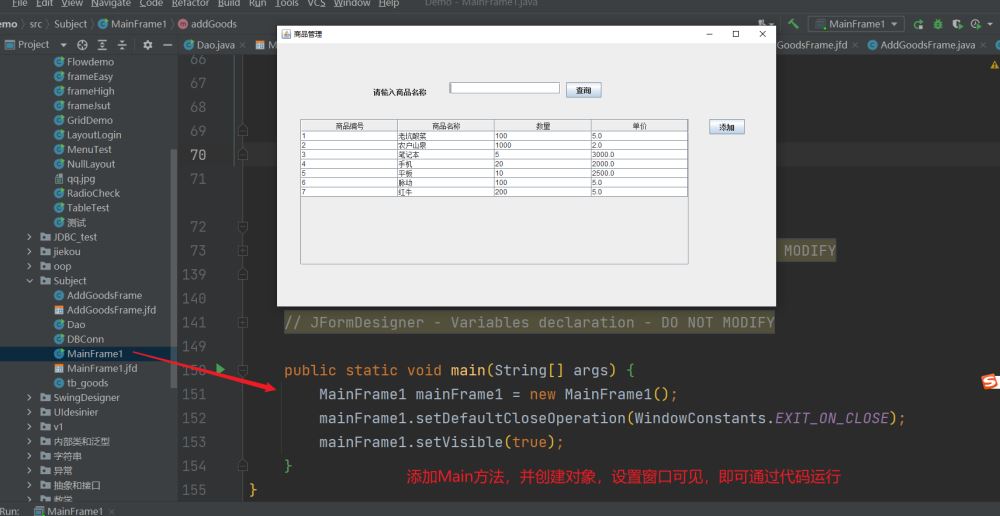Open the Project view type dropdown
Viewport: 1000px width, 516px height.
click(63, 45)
